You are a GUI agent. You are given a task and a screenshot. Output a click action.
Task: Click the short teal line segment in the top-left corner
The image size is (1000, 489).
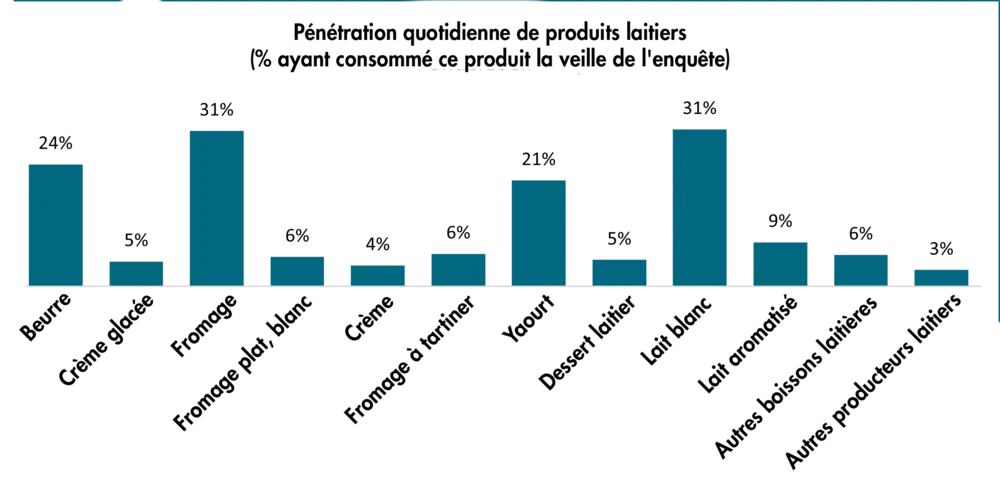68,4
